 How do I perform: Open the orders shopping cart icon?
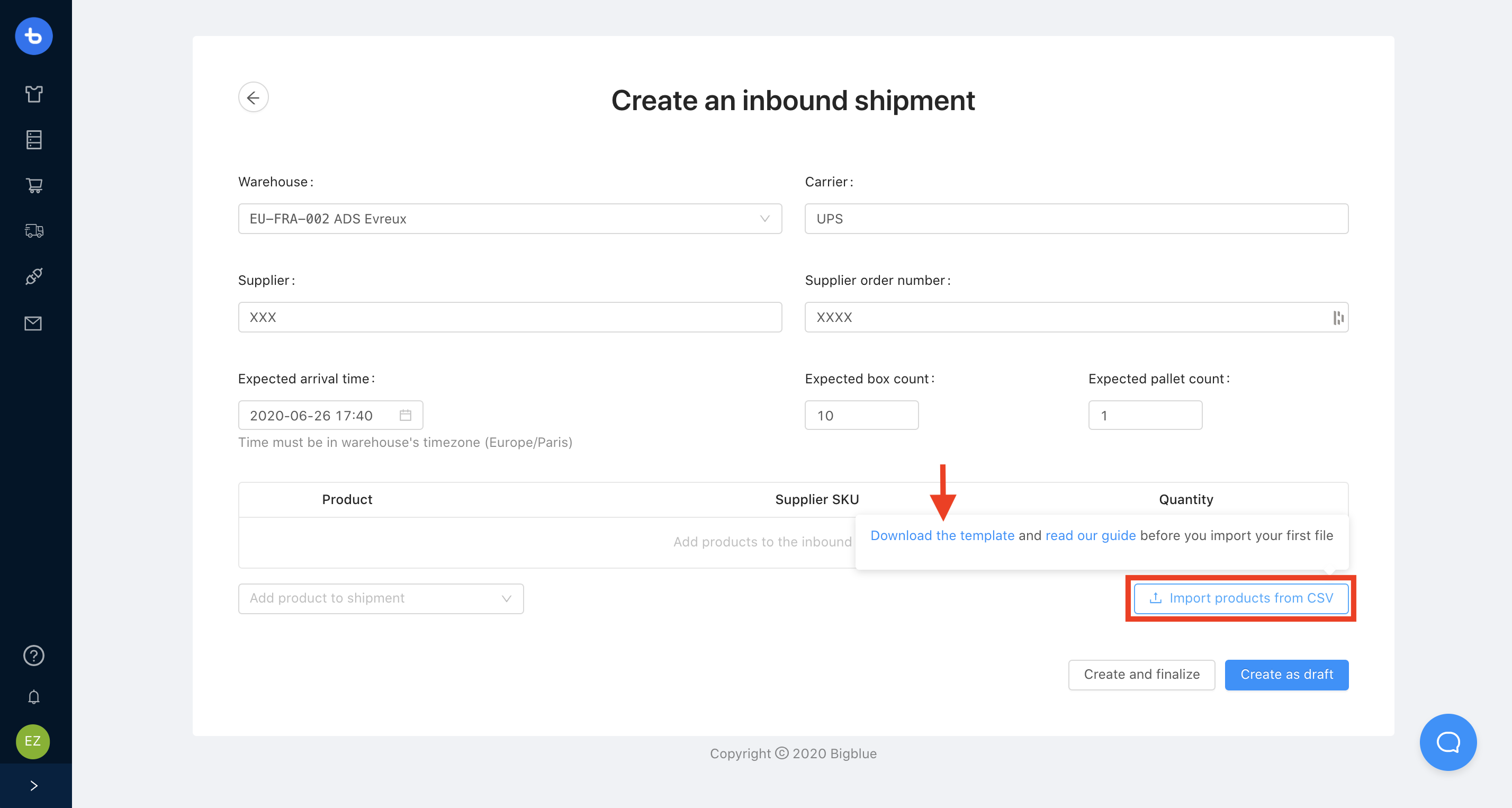33,185
